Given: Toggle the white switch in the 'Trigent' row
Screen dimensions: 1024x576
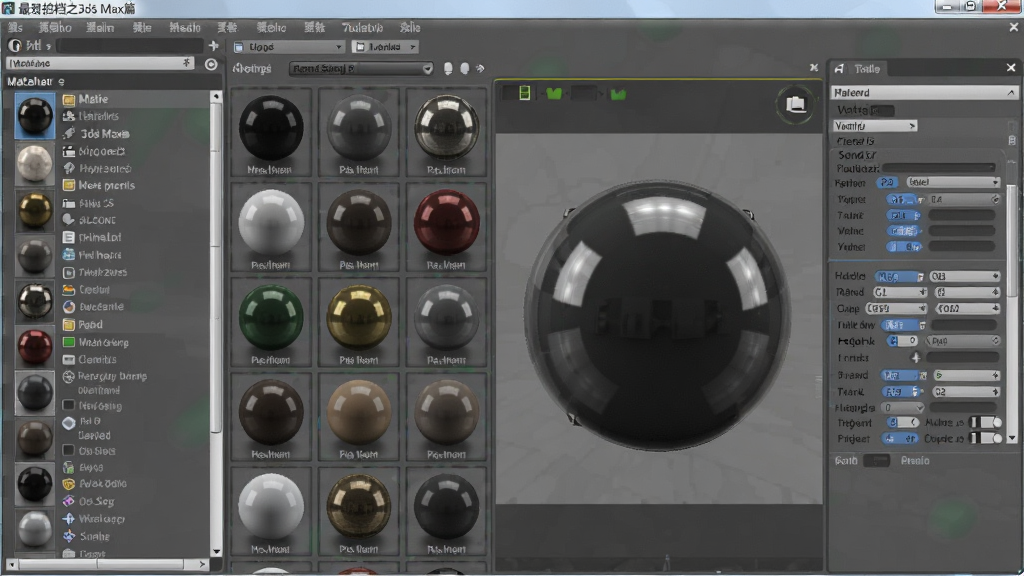Looking at the screenshot, I should [x=985, y=423].
